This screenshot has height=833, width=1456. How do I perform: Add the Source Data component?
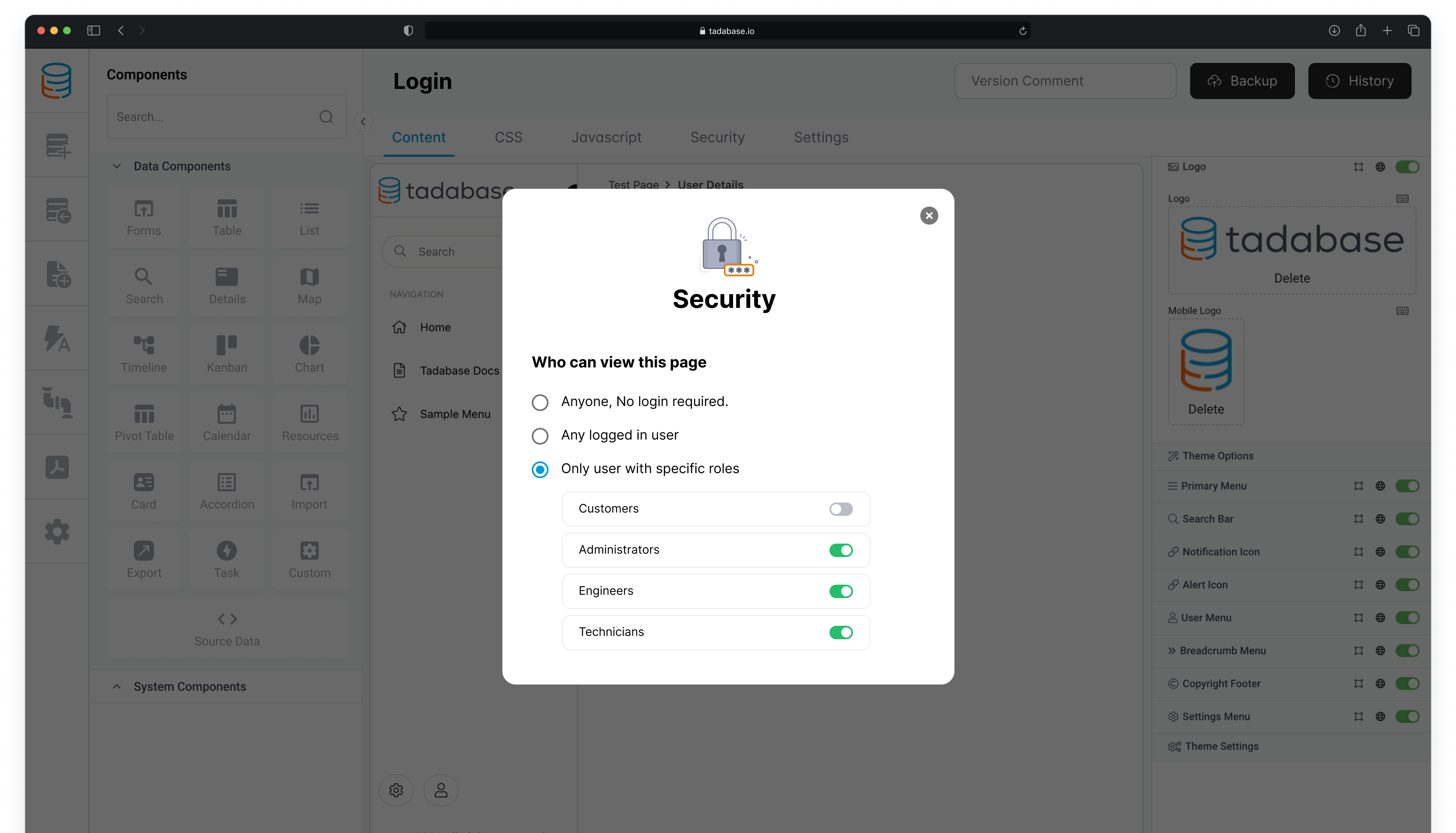(x=226, y=629)
